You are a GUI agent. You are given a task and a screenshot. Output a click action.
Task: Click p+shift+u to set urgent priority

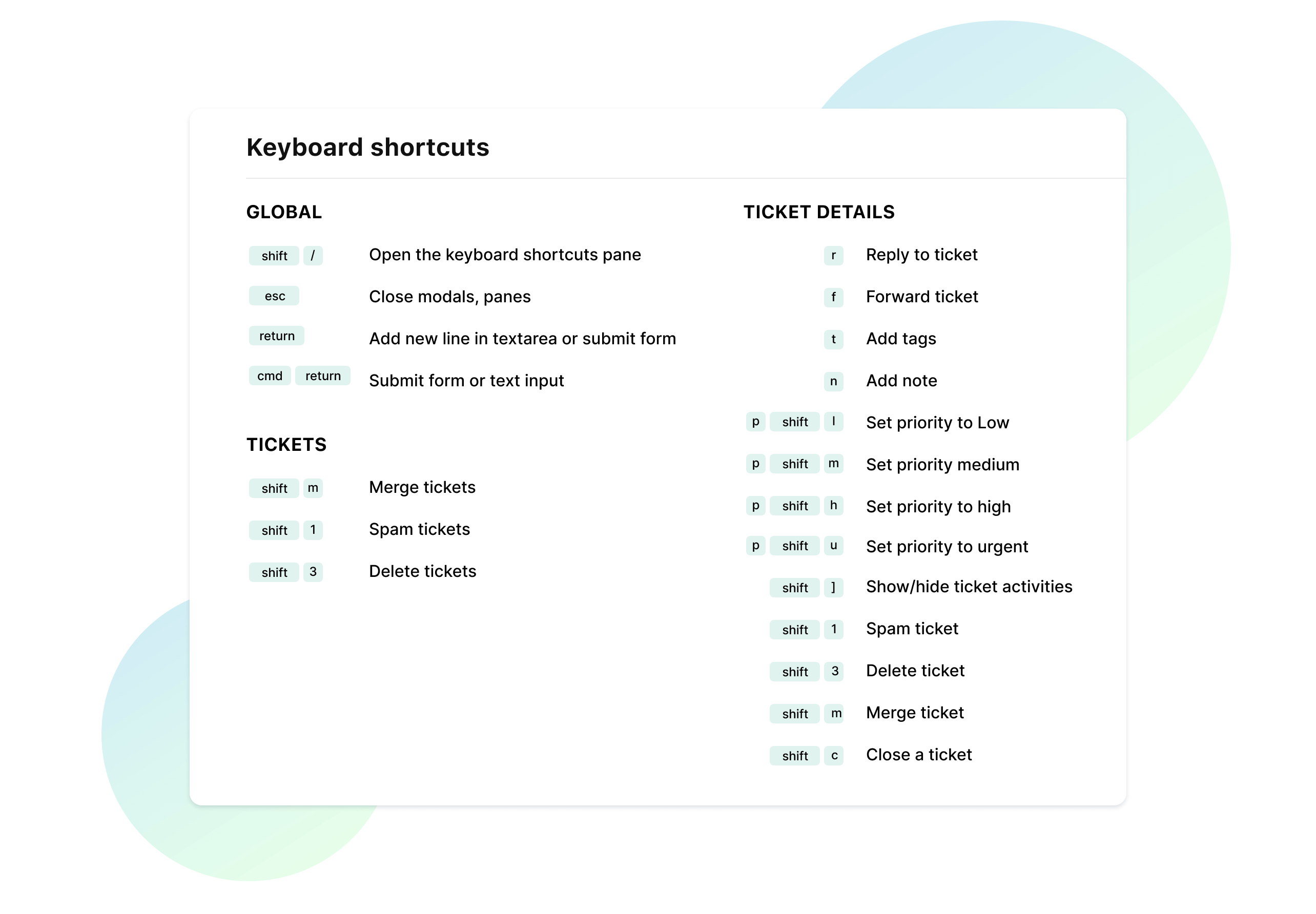[796, 547]
